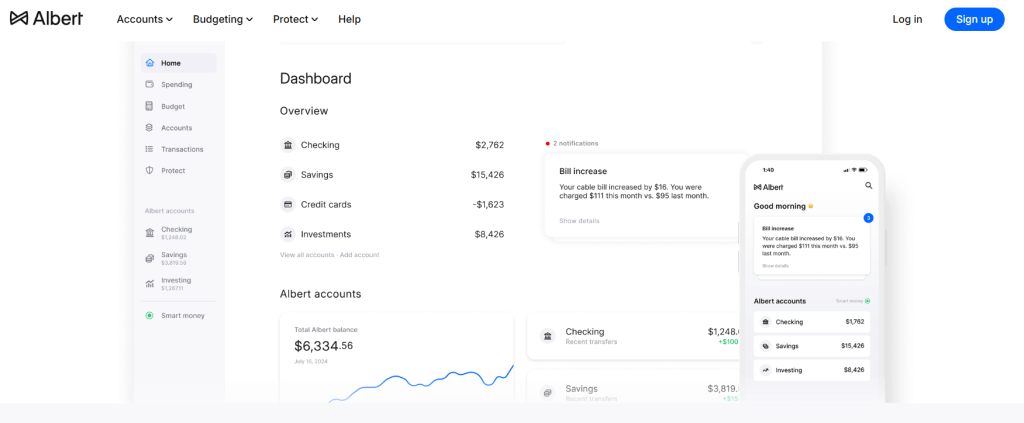Click the sidebar Checking bank icon
Screen dimensions: 1024x423
tap(150, 233)
